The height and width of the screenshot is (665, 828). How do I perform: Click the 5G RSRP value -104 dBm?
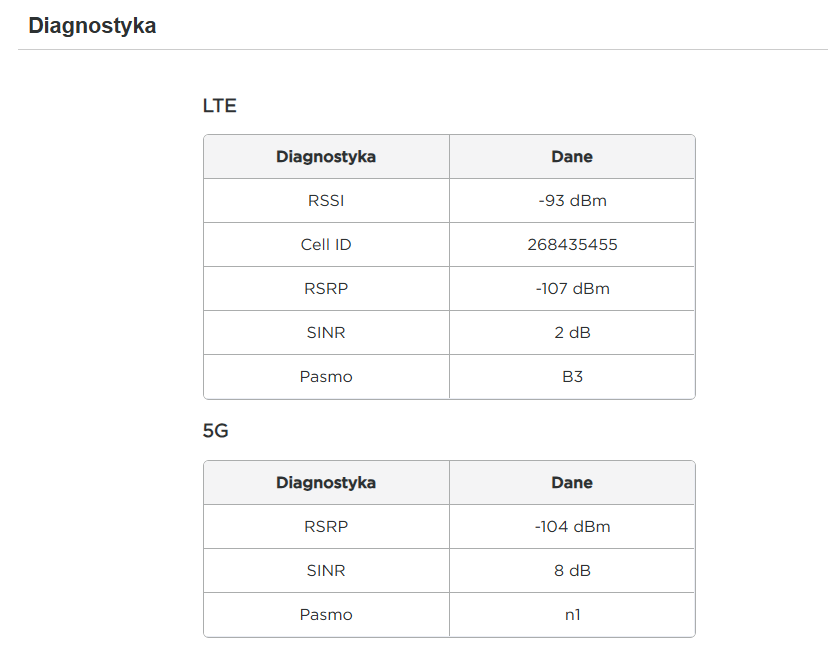572,527
